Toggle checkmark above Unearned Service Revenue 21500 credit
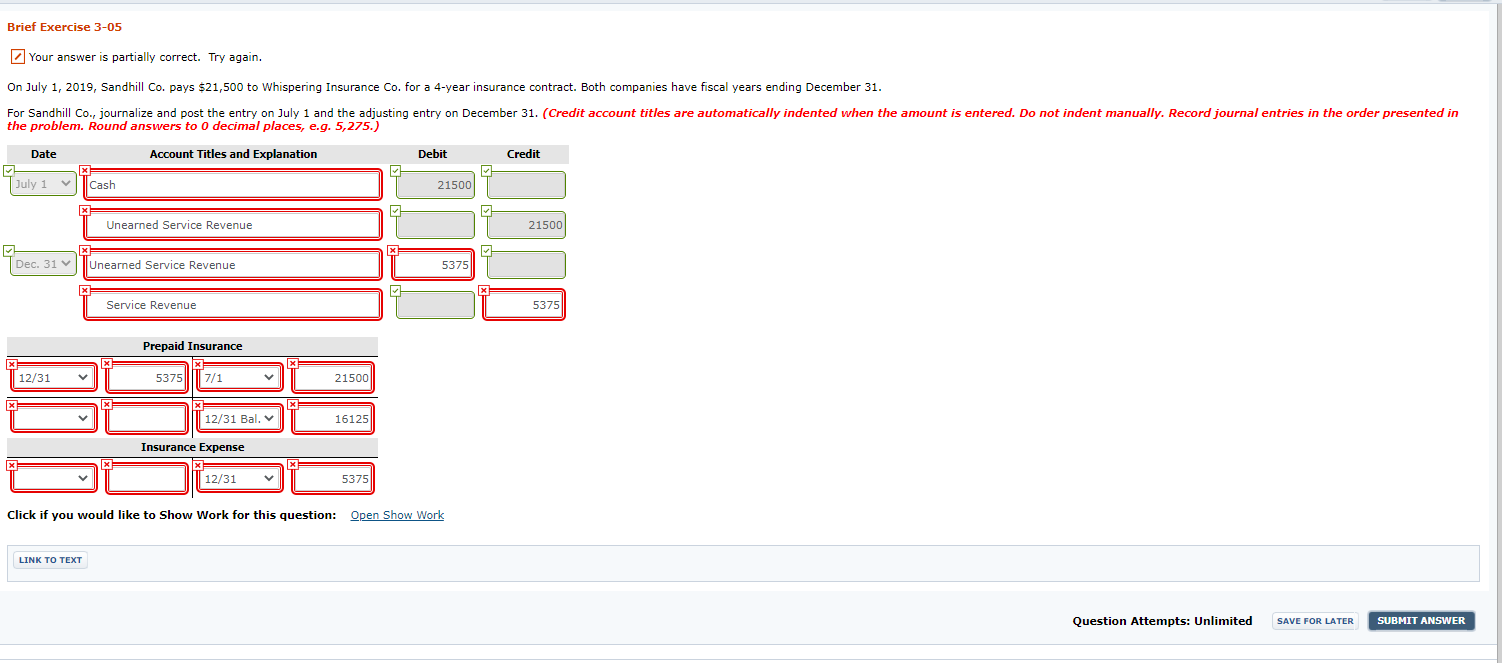Image resolution: width=1502 pixels, height=663 pixels. click(486, 210)
